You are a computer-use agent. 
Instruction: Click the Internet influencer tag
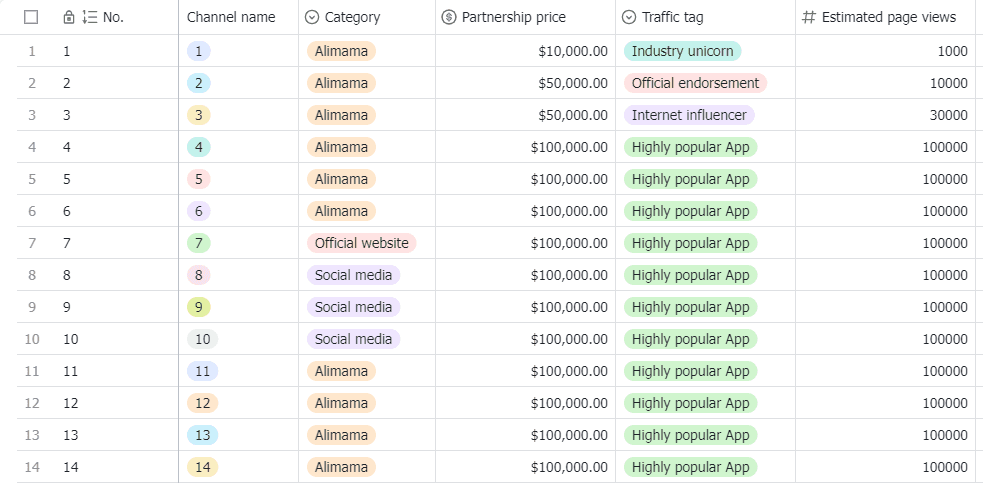689,115
